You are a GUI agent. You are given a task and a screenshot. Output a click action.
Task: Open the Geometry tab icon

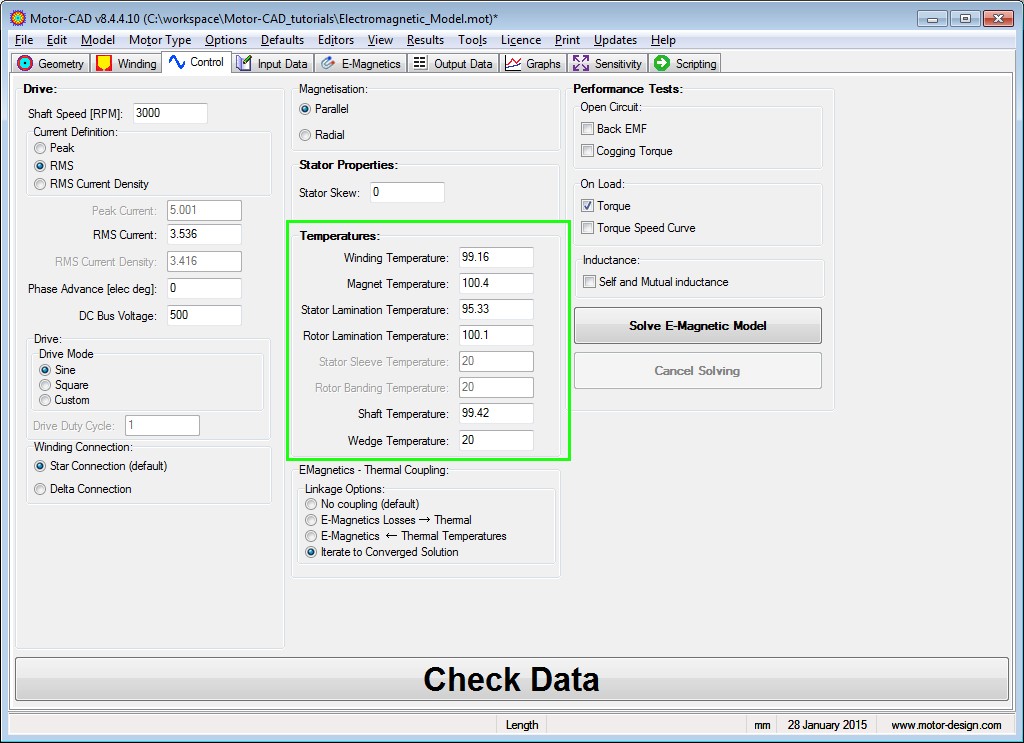point(26,64)
